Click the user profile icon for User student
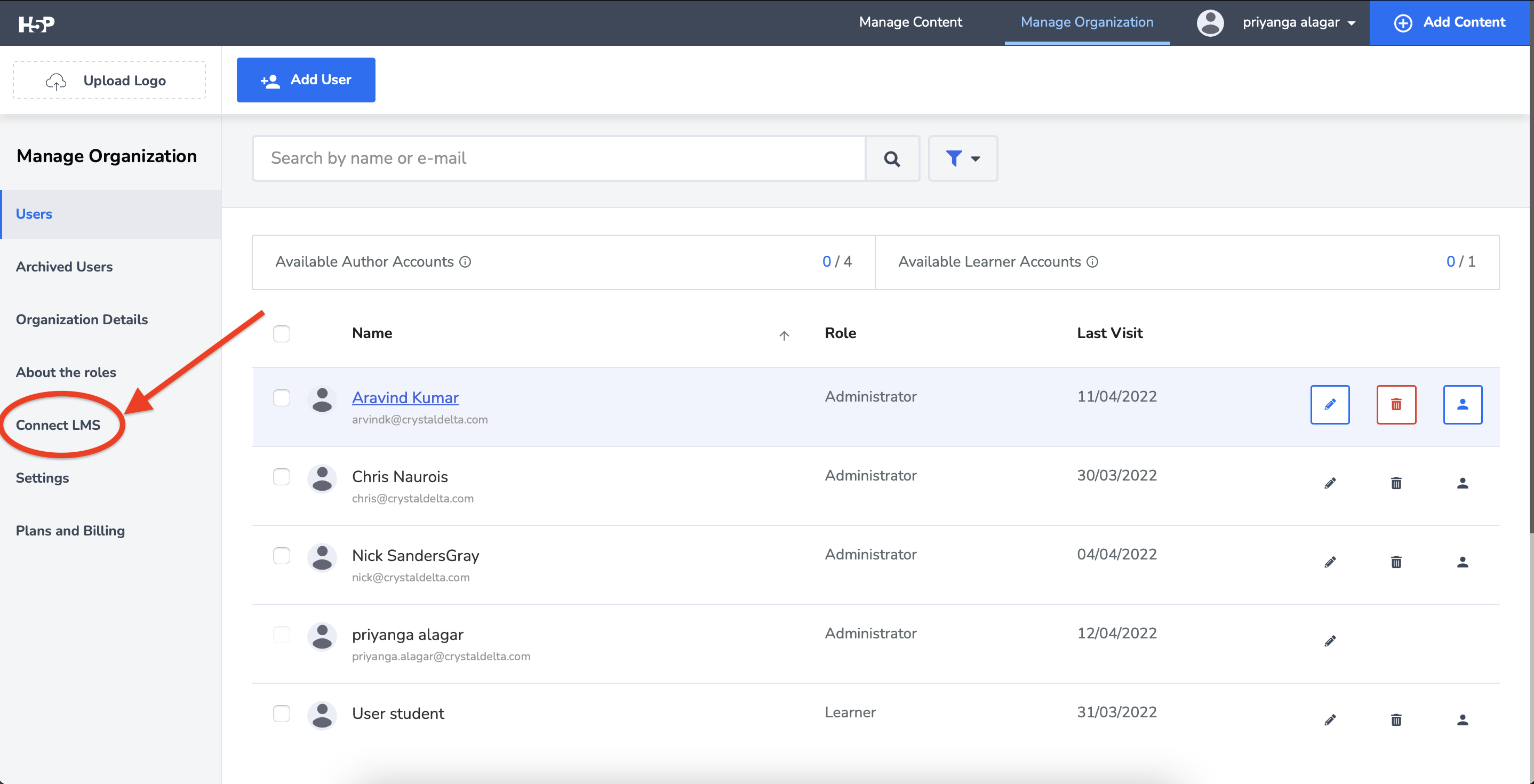The height and width of the screenshot is (784, 1534). [x=1462, y=721]
